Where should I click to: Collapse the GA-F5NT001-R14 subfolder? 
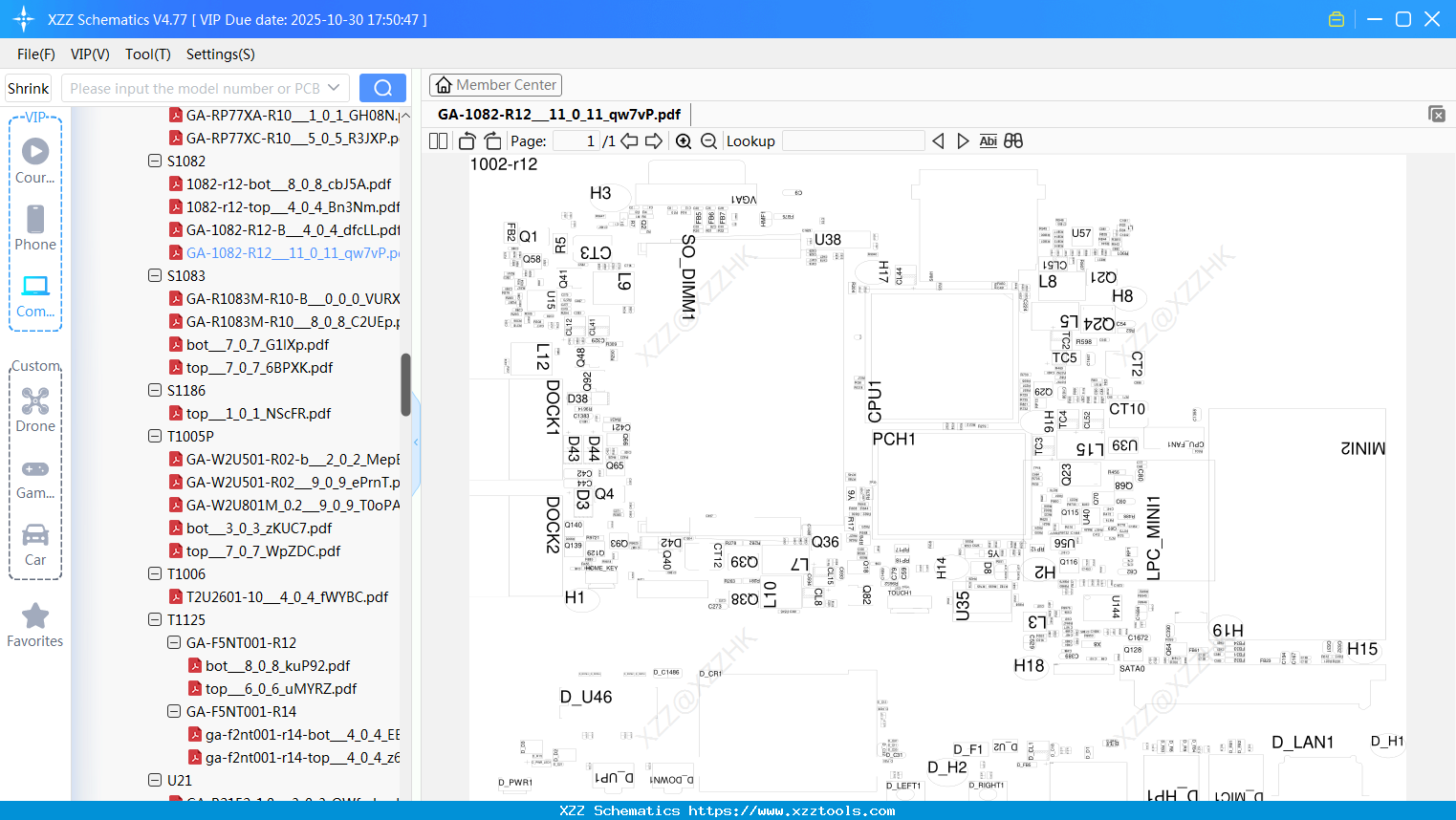(x=174, y=711)
